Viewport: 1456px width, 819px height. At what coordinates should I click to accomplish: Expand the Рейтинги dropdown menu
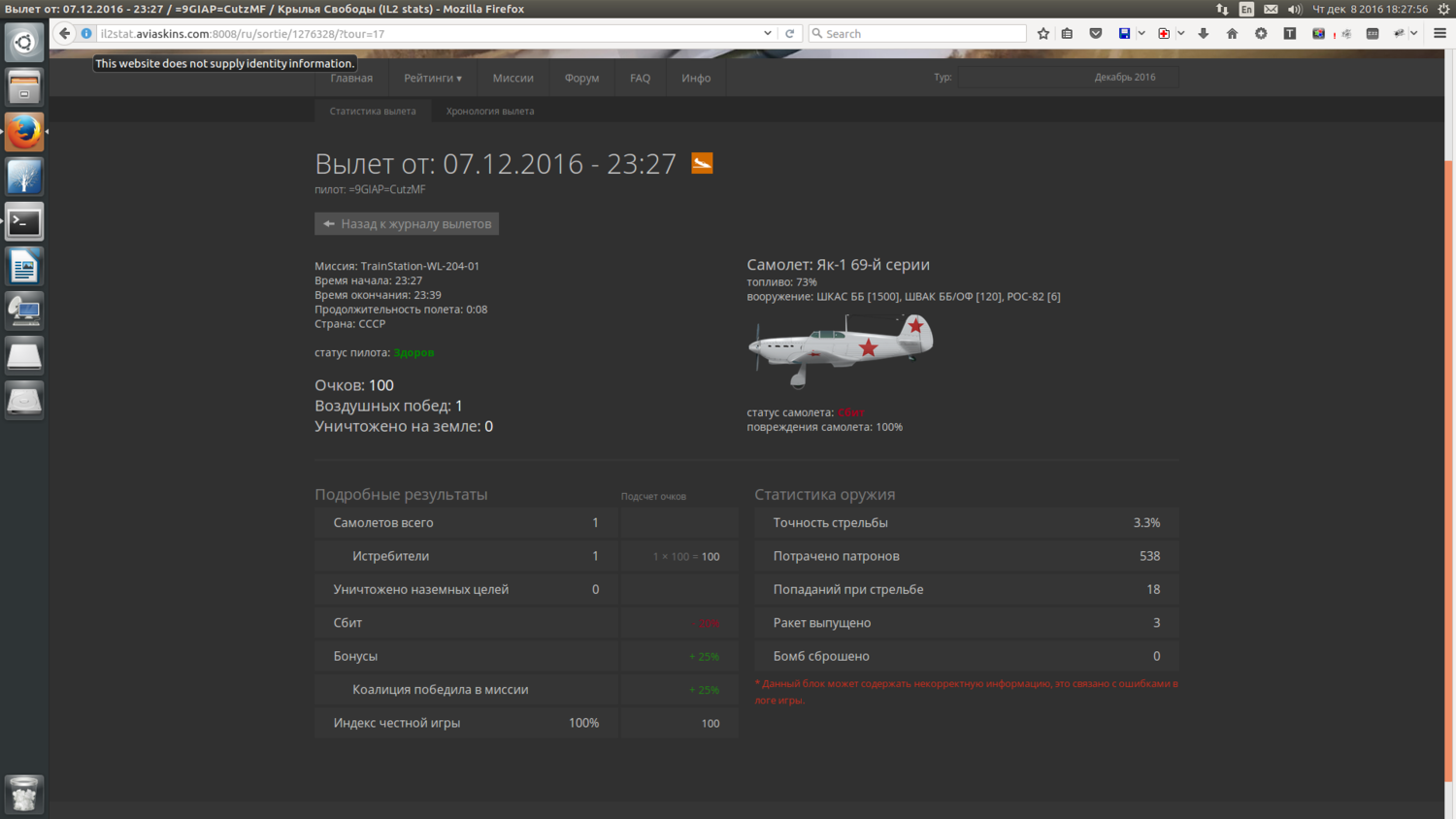433,78
